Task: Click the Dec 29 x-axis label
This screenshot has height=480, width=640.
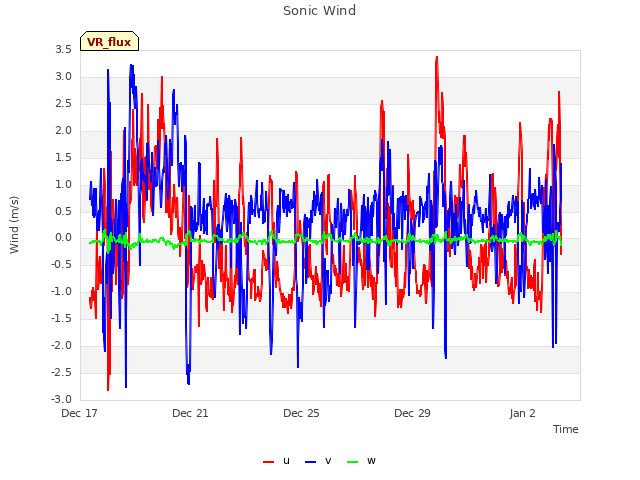Action: pyautogui.click(x=412, y=413)
